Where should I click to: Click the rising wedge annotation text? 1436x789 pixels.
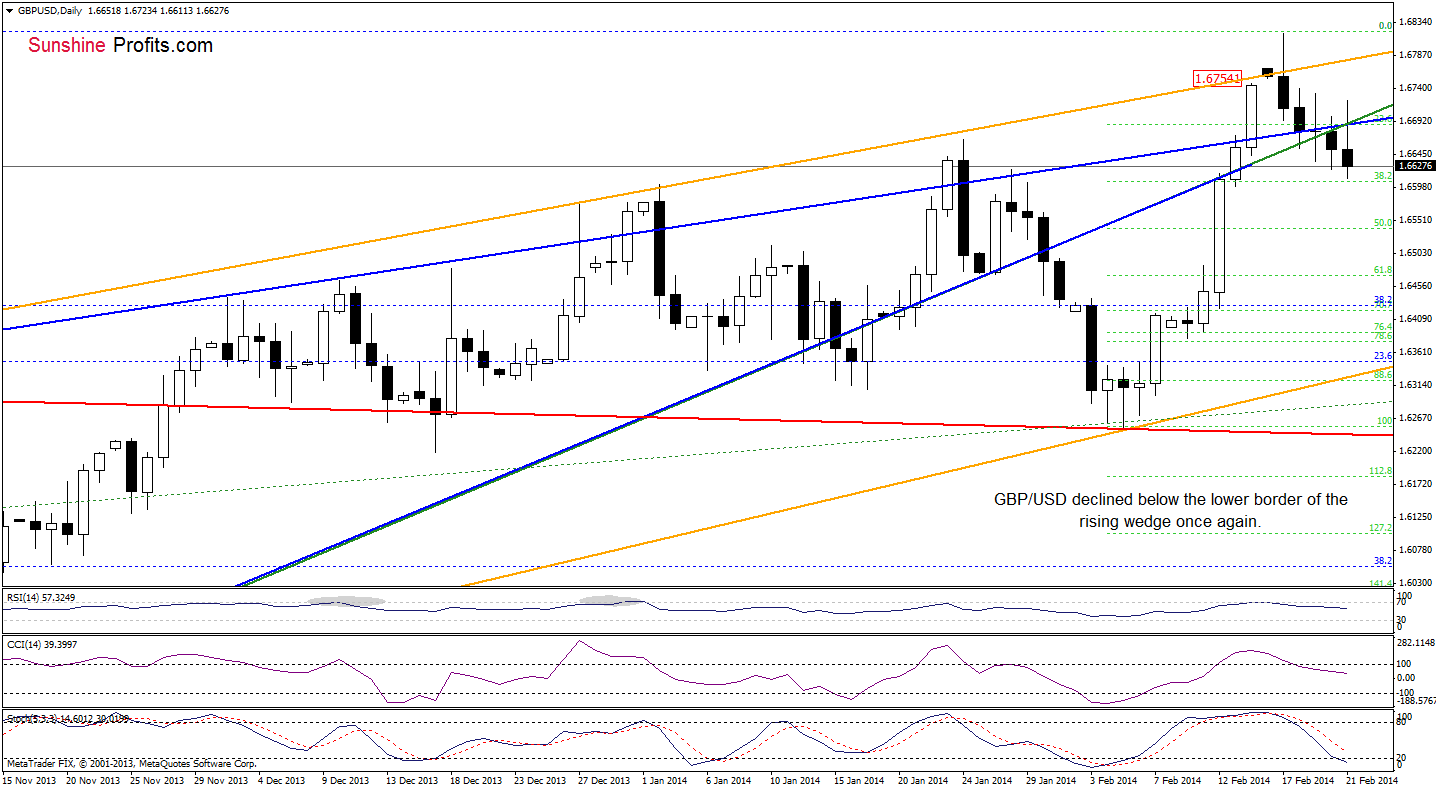[x=1170, y=510]
